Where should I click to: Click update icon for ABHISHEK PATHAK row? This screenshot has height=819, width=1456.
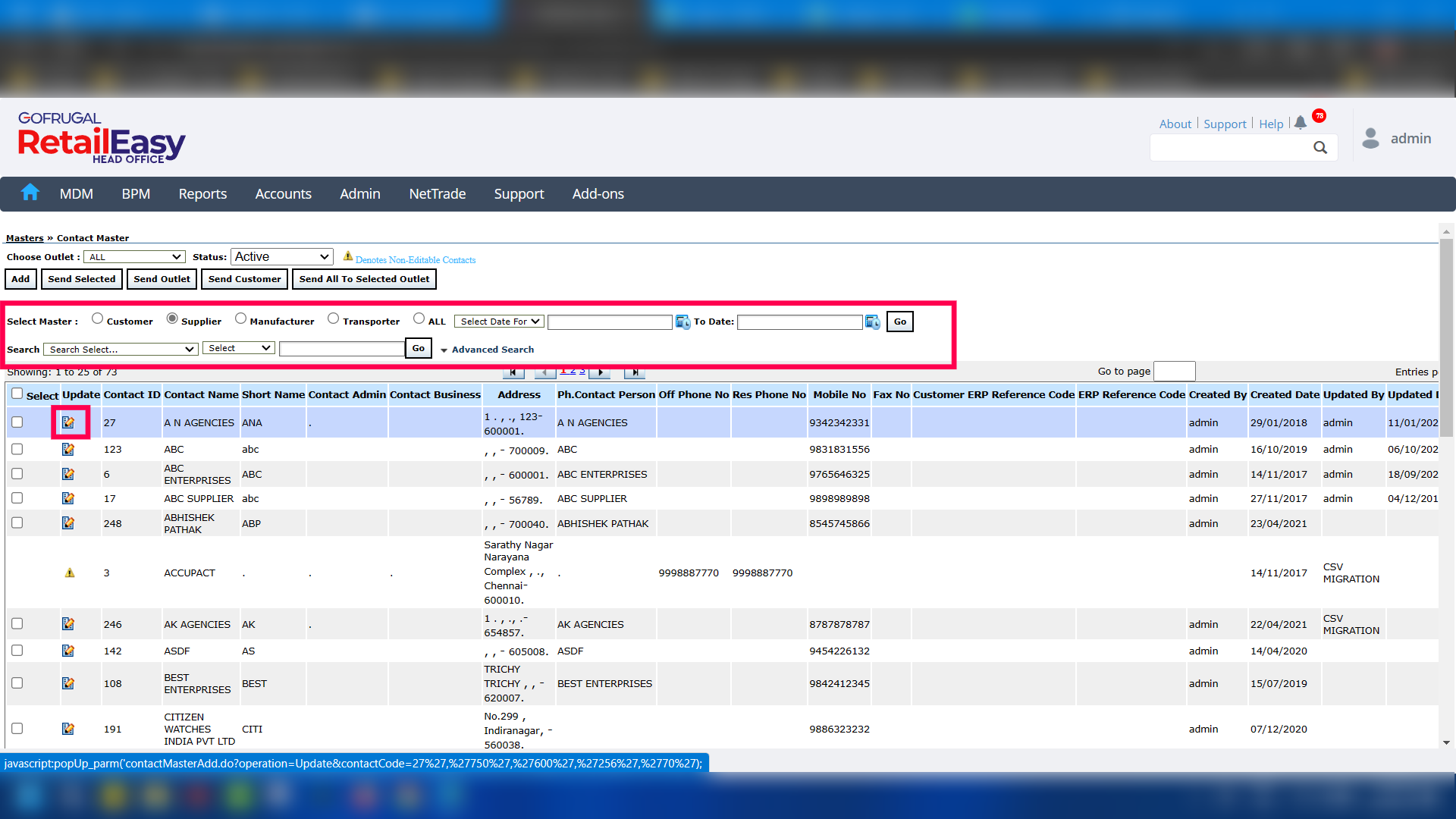click(x=68, y=523)
